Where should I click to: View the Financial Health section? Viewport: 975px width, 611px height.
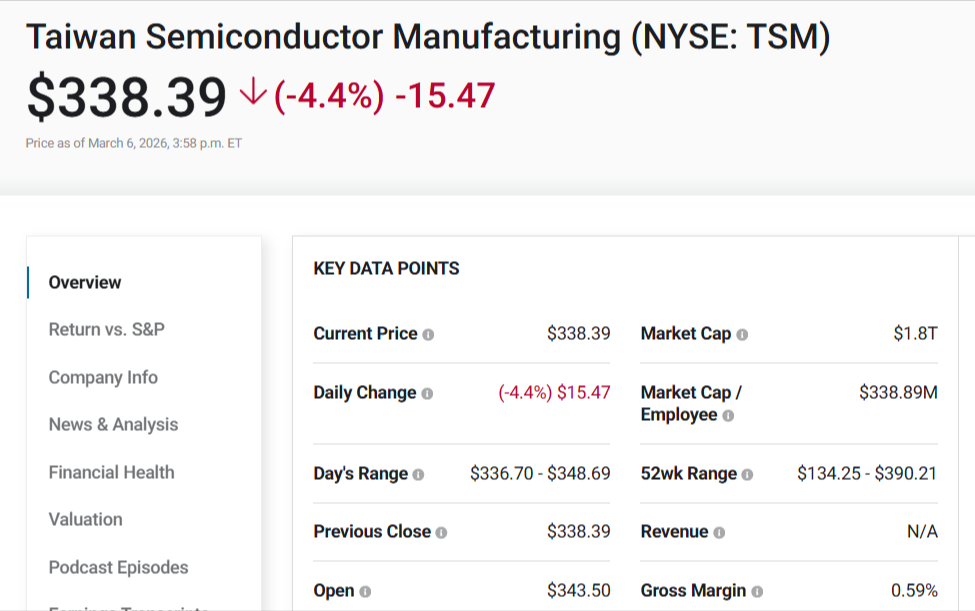[111, 472]
